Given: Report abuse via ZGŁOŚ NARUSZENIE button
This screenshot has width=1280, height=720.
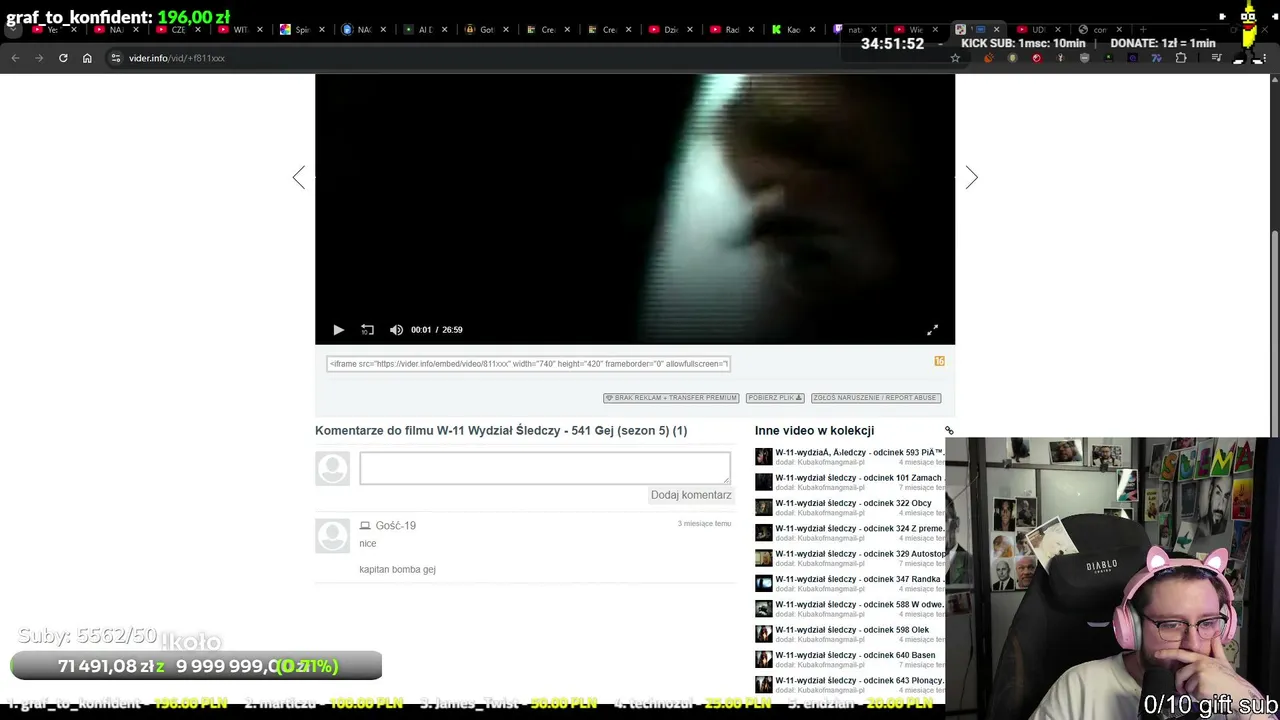Looking at the screenshot, I should coord(876,398).
